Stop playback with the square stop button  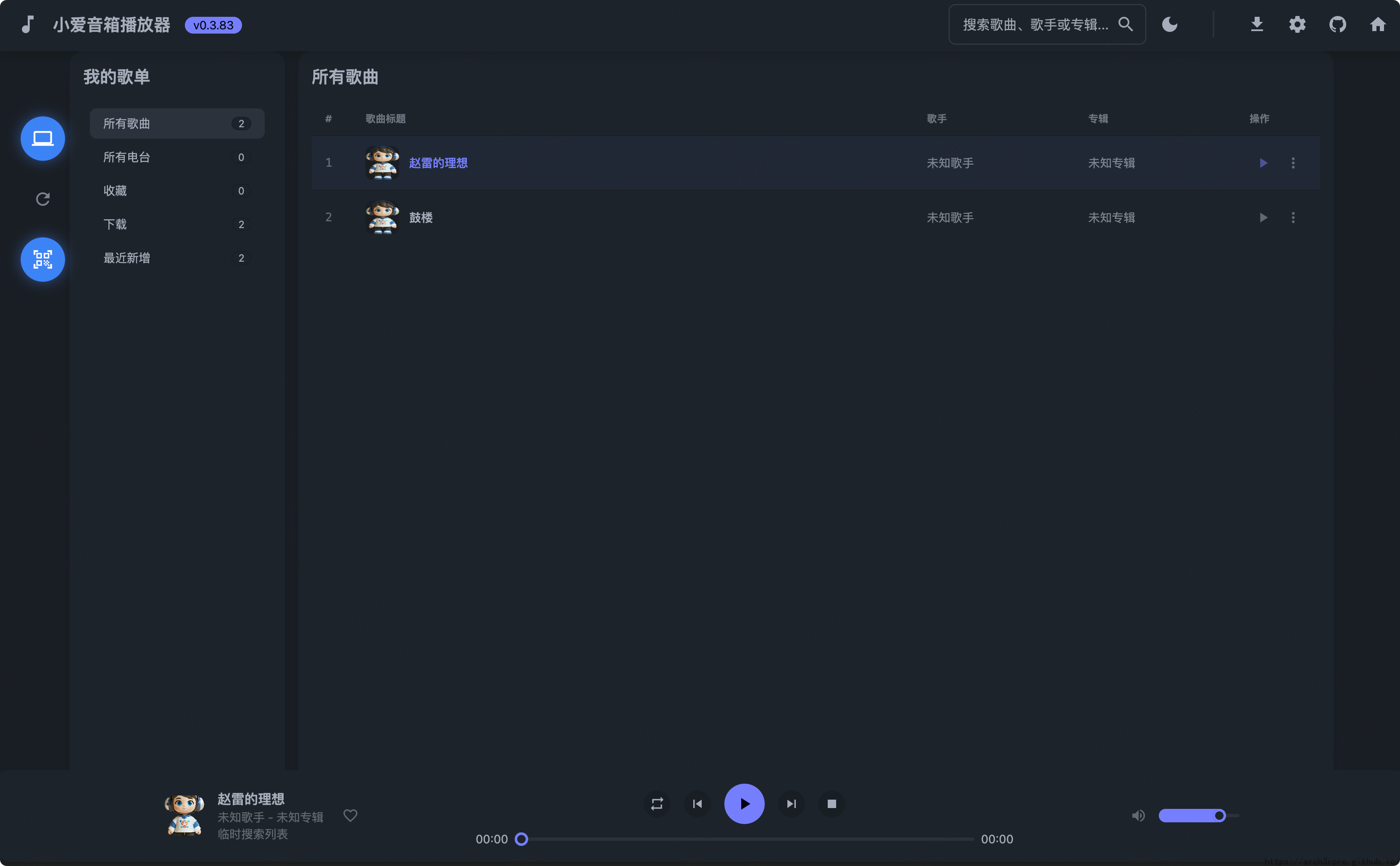pos(831,803)
